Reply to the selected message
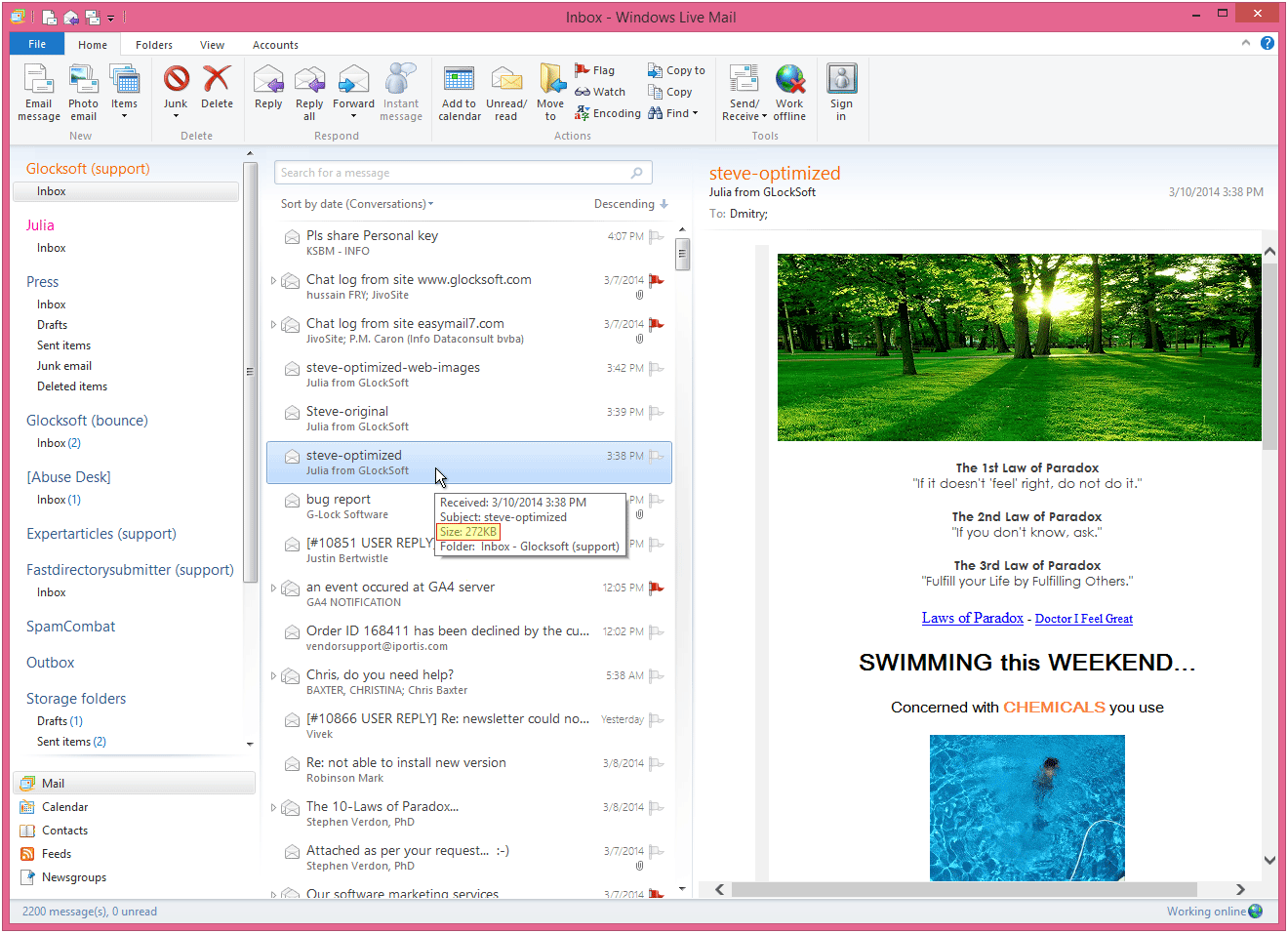1288x933 pixels. [268, 88]
